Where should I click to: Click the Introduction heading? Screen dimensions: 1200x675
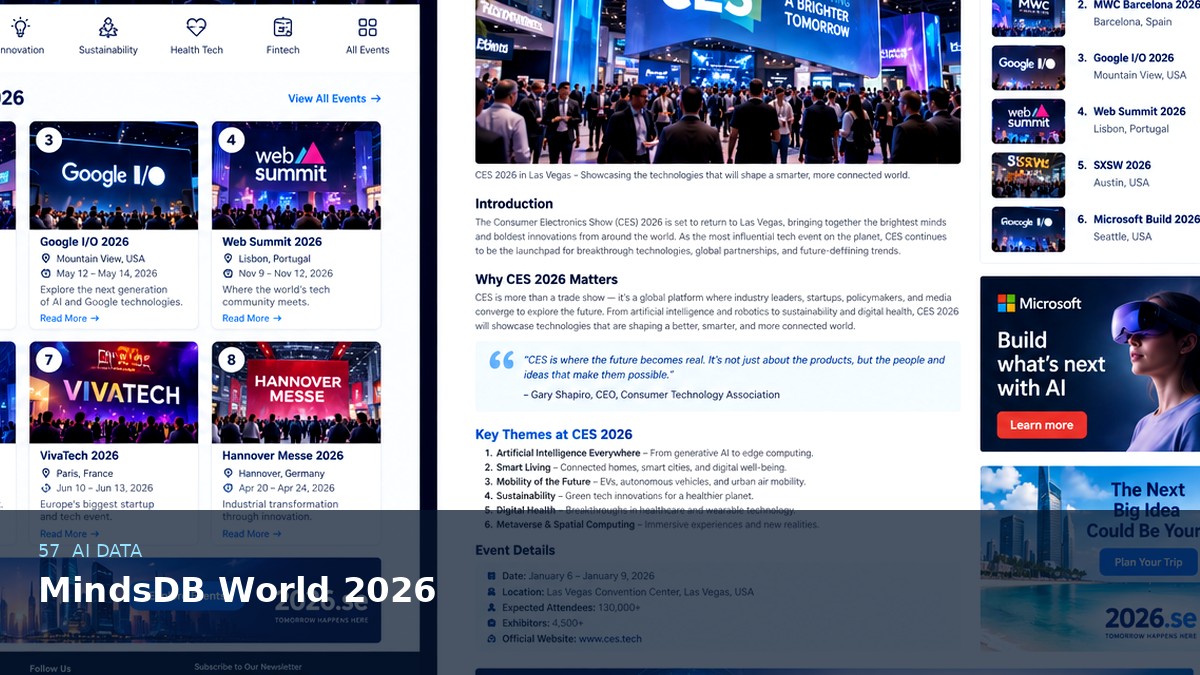(x=514, y=204)
